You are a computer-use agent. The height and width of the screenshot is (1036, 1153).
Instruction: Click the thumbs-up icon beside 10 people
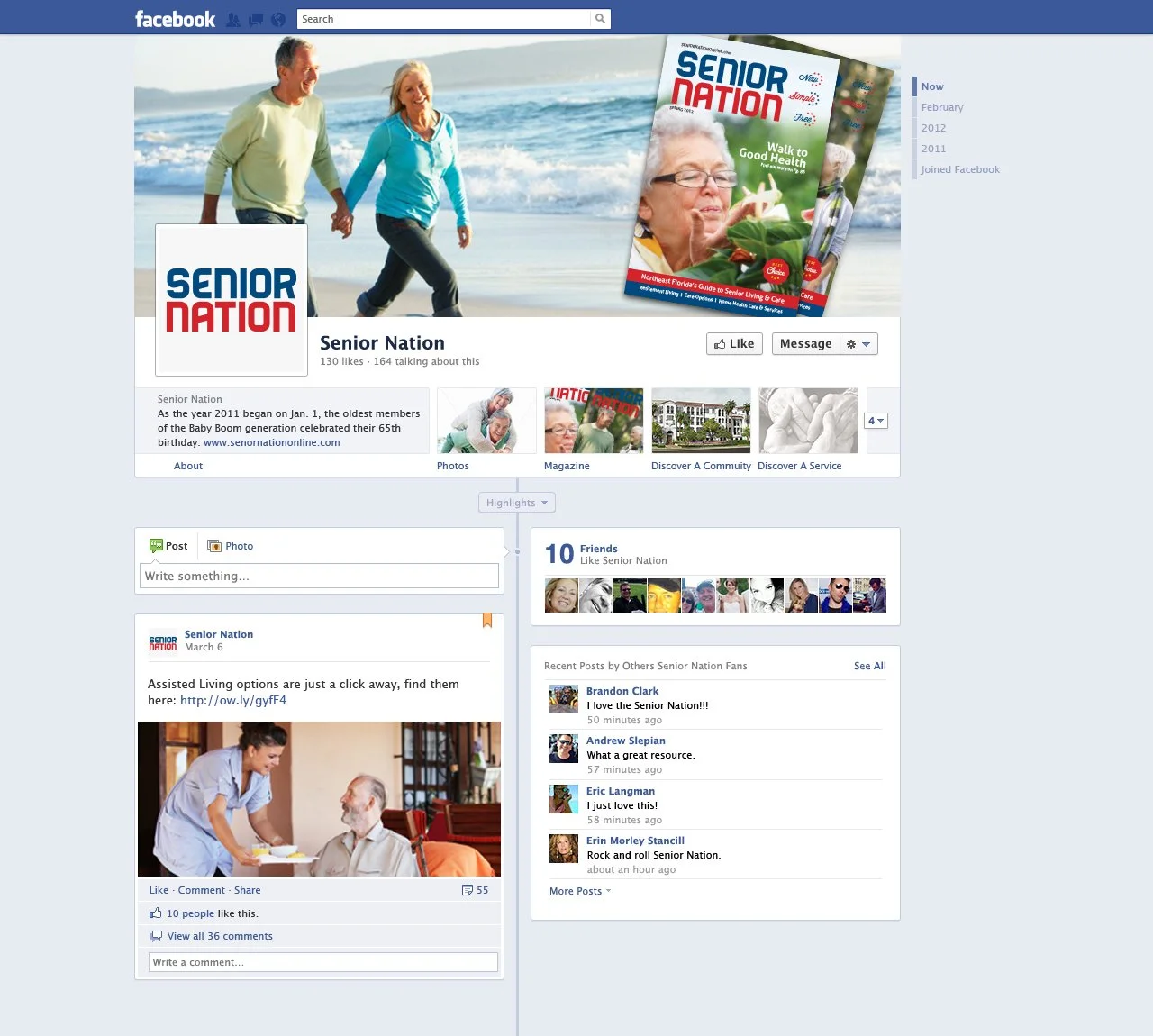(156, 913)
